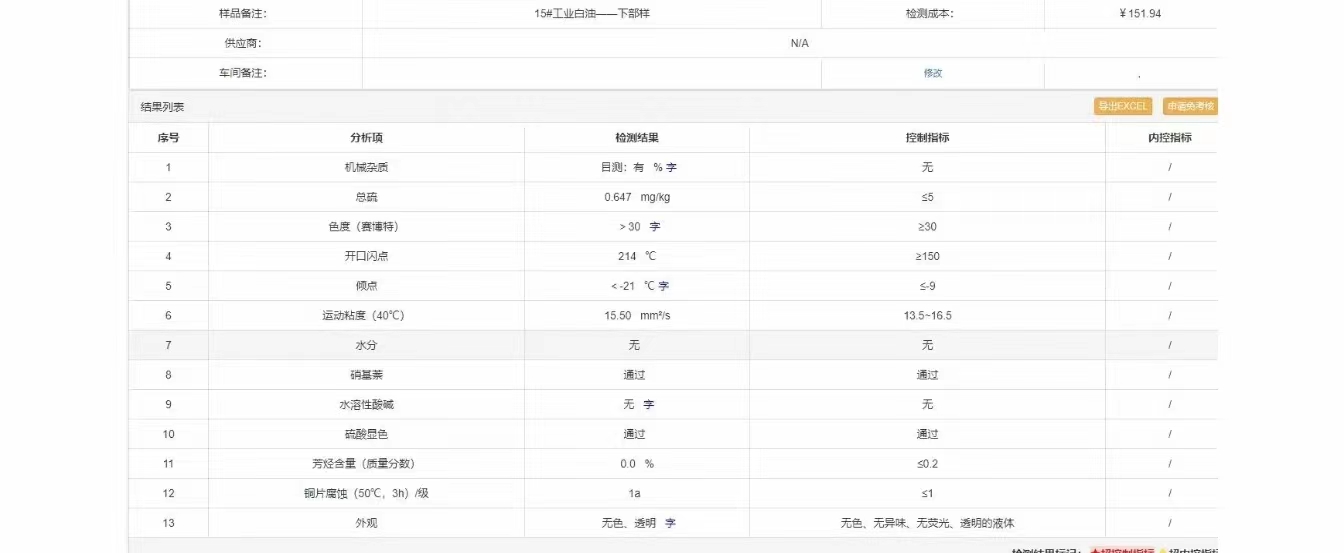Click the 铜片腐蚀（50℃, 3h）/级 analysis item
Image resolution: width=1344 pixels, height=553 pixels.
(366, 493)
